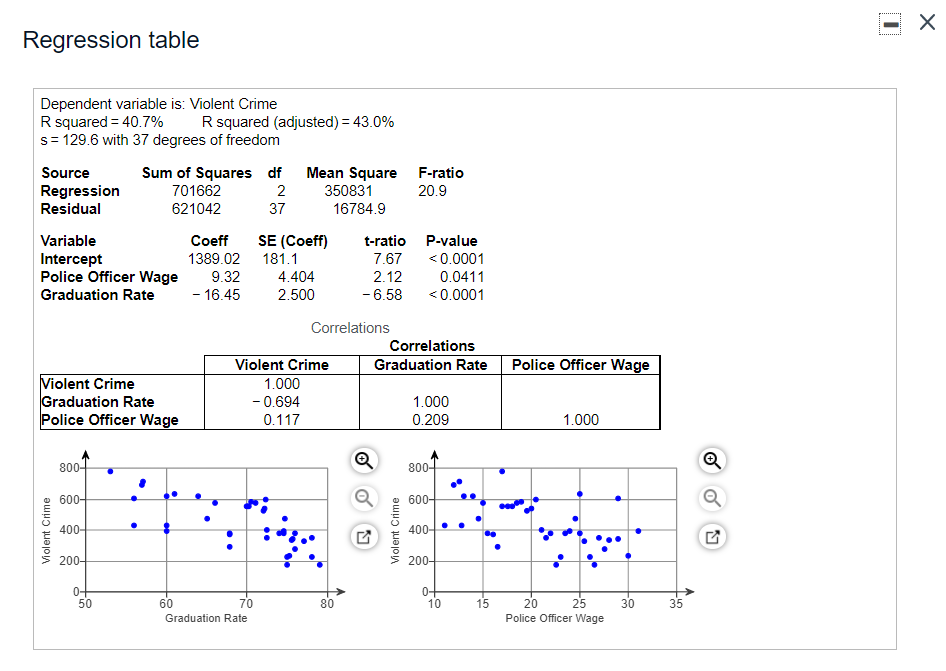The width and height of the screenshot is (946, 671).
Task: Click the Violent Crime column header in Correlations
Action: point(282,365)
